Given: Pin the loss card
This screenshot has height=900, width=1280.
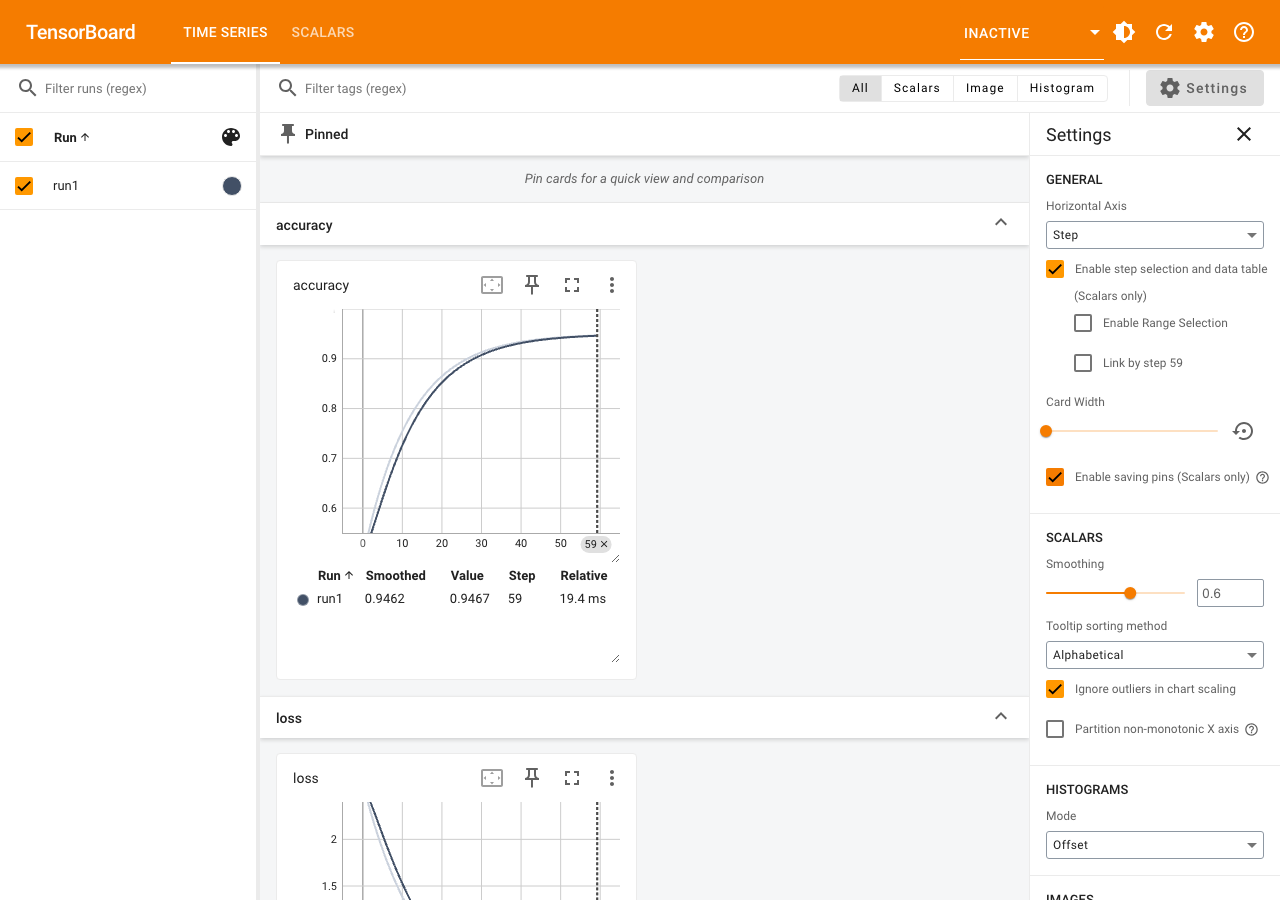Looking at the screenshot, I should (532, 778).
